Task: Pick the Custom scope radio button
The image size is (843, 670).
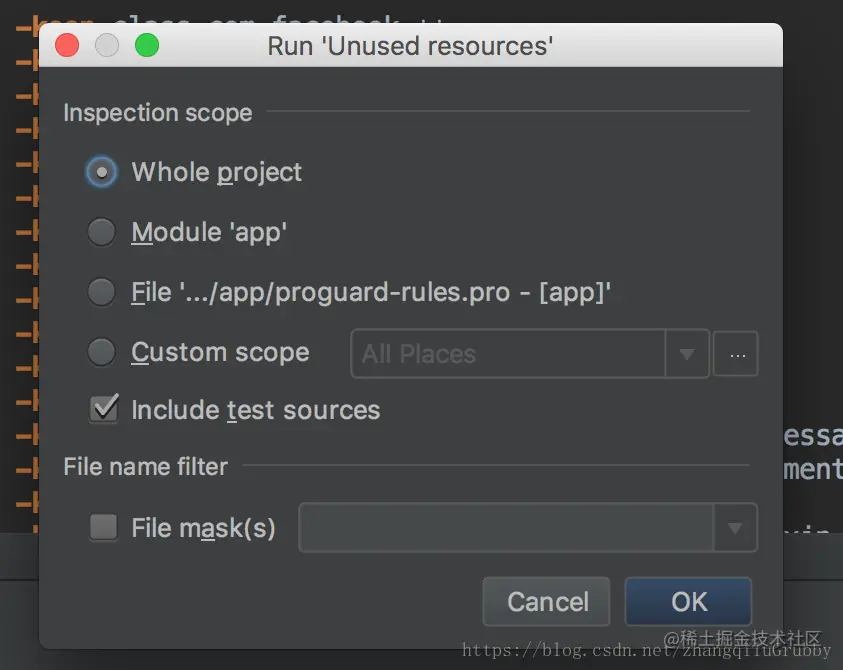Action: [x=102, y=352]
